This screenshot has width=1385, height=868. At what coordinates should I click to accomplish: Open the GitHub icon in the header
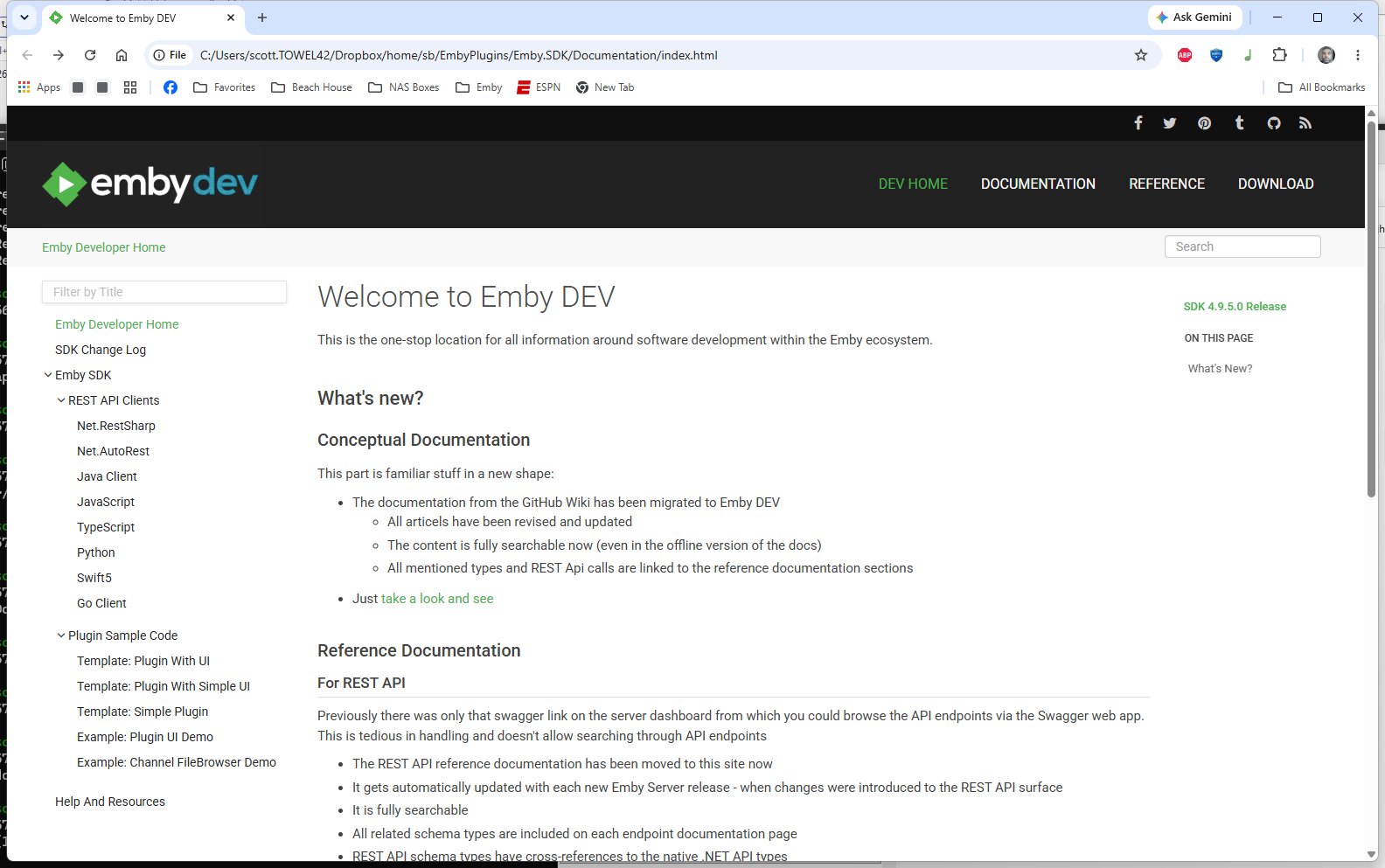pos(1274,123)
